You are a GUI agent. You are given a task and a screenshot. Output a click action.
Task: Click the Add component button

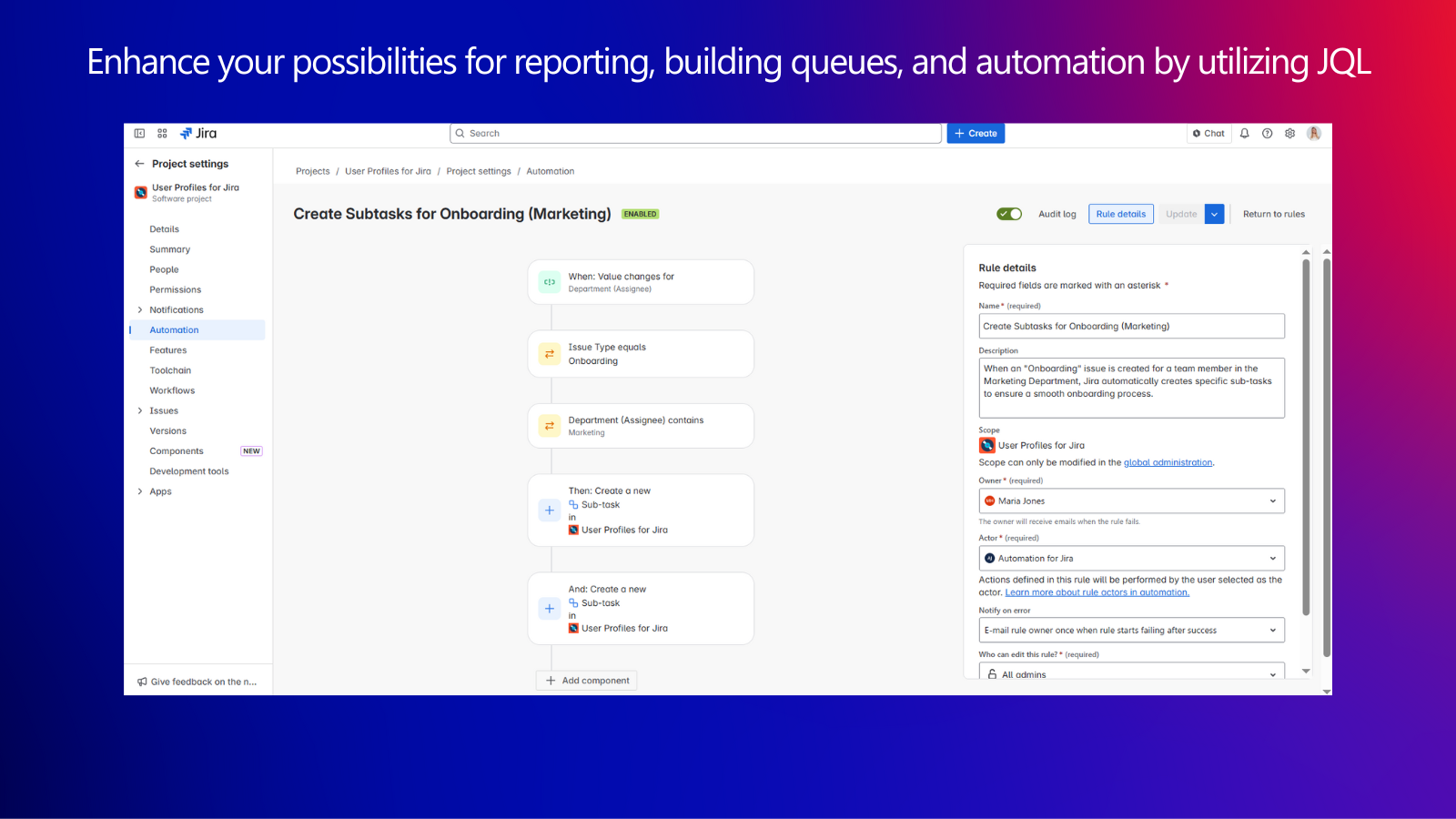tap(587, 681)
